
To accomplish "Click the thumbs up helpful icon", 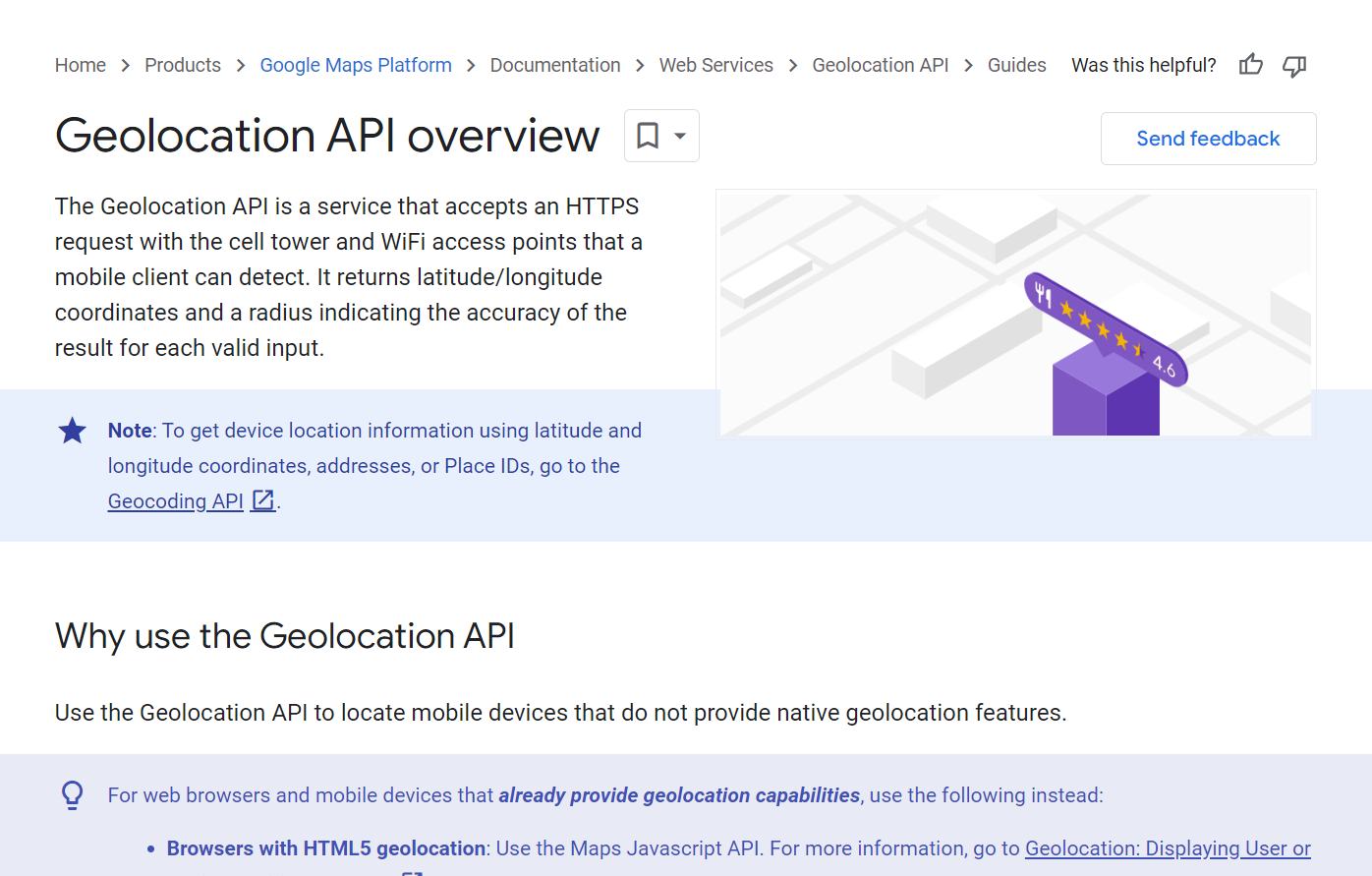I will (1251, 65).
